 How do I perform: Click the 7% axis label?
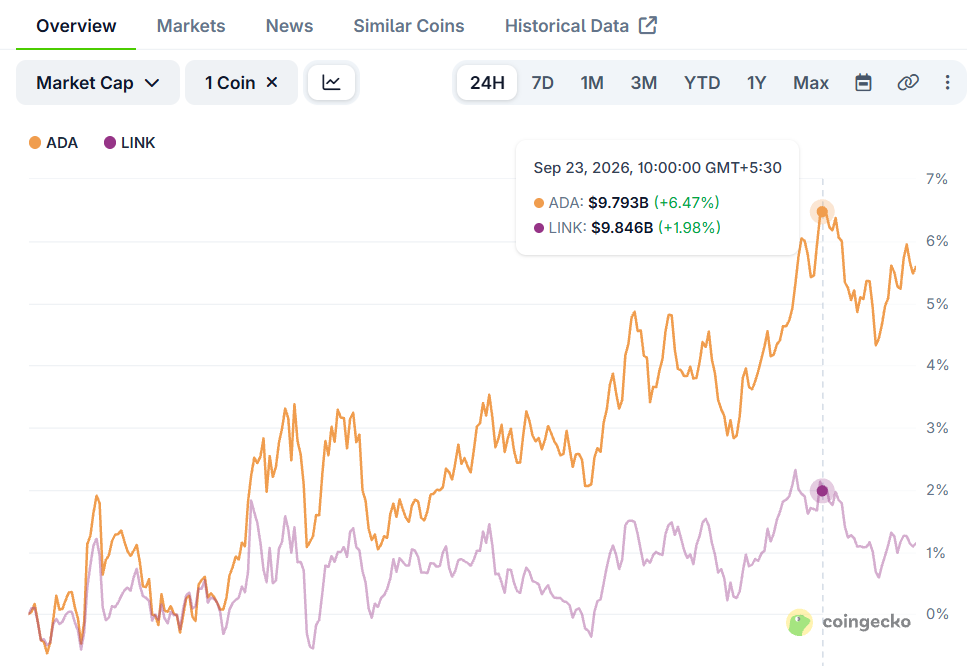coord(936,179)
